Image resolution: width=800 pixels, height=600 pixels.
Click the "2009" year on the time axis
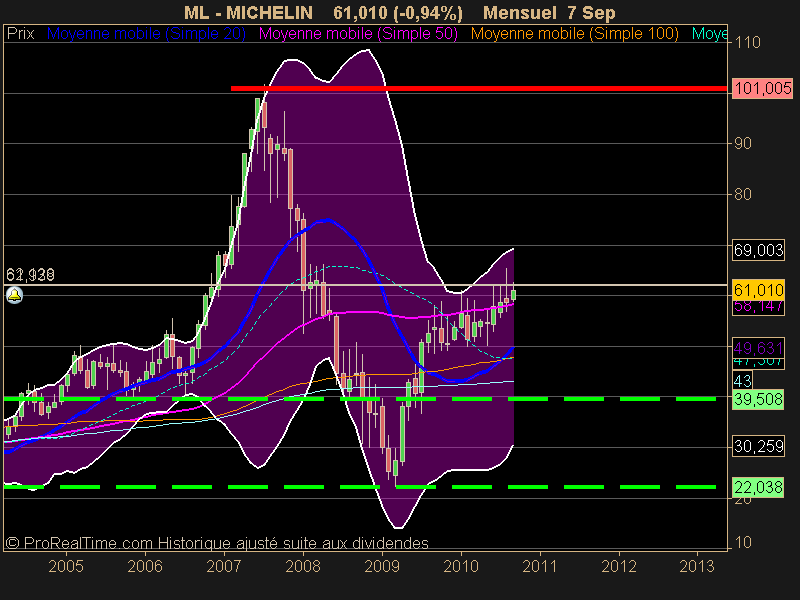click(x=382, y=566)
